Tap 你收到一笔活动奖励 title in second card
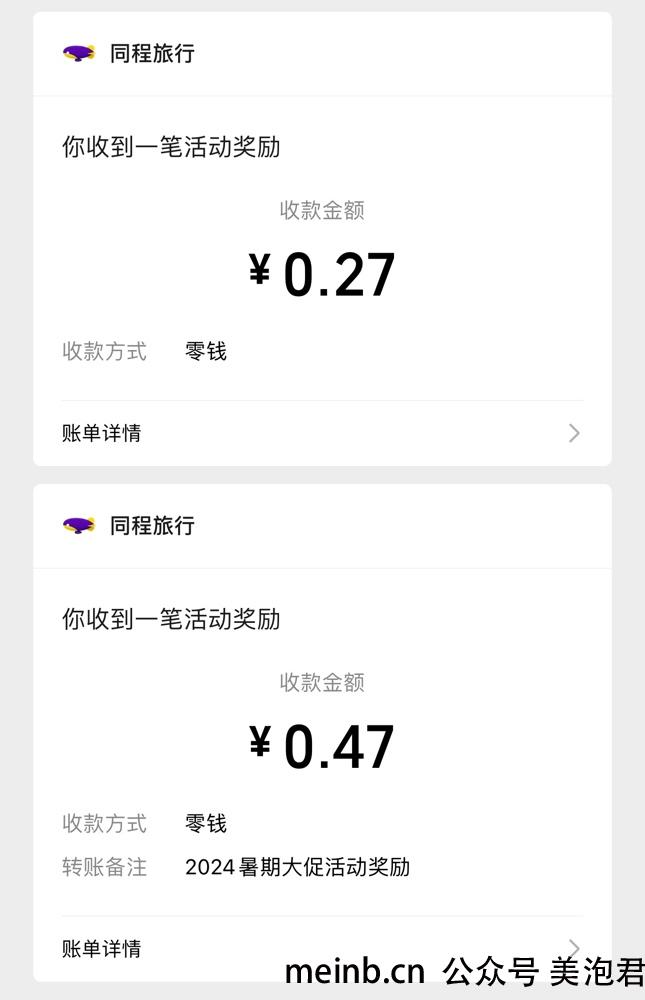Image resolution: width=645 pixels, height=1000 pixels. pyautogui.click(x=171, y=619)
